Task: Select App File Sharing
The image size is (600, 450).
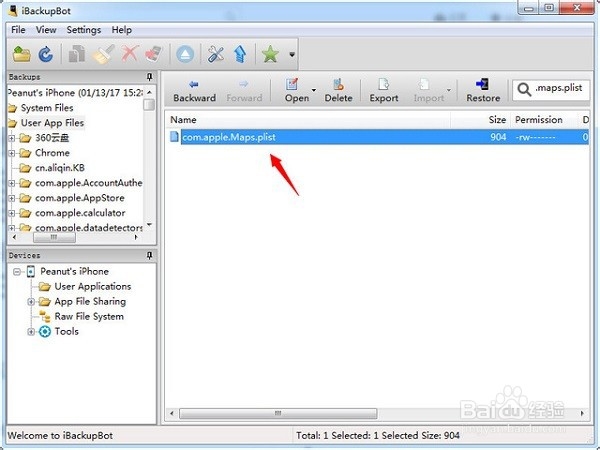Action: click(90, 302)
